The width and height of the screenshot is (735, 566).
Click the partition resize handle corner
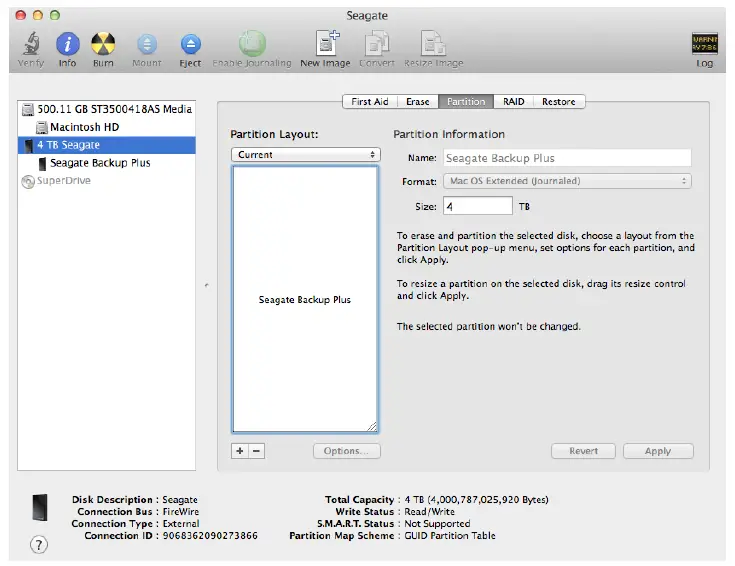coord(372,426)
